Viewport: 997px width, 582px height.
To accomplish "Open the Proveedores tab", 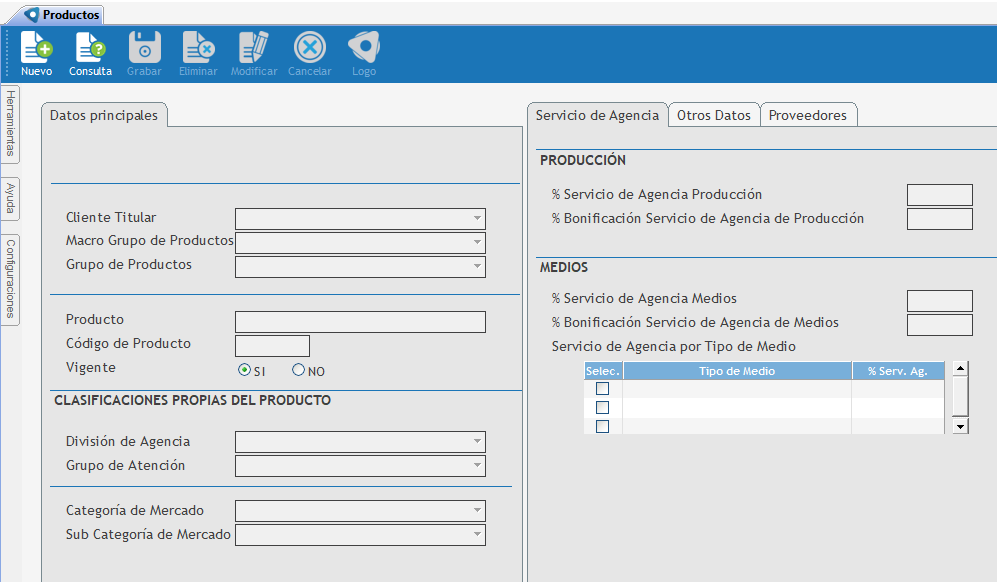I will point(807,115).
